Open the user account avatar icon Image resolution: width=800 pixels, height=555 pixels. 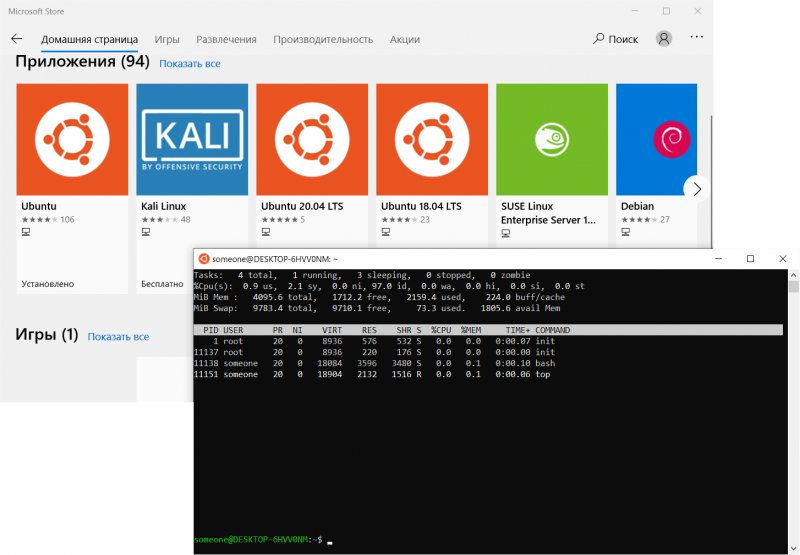click(664, 39)
